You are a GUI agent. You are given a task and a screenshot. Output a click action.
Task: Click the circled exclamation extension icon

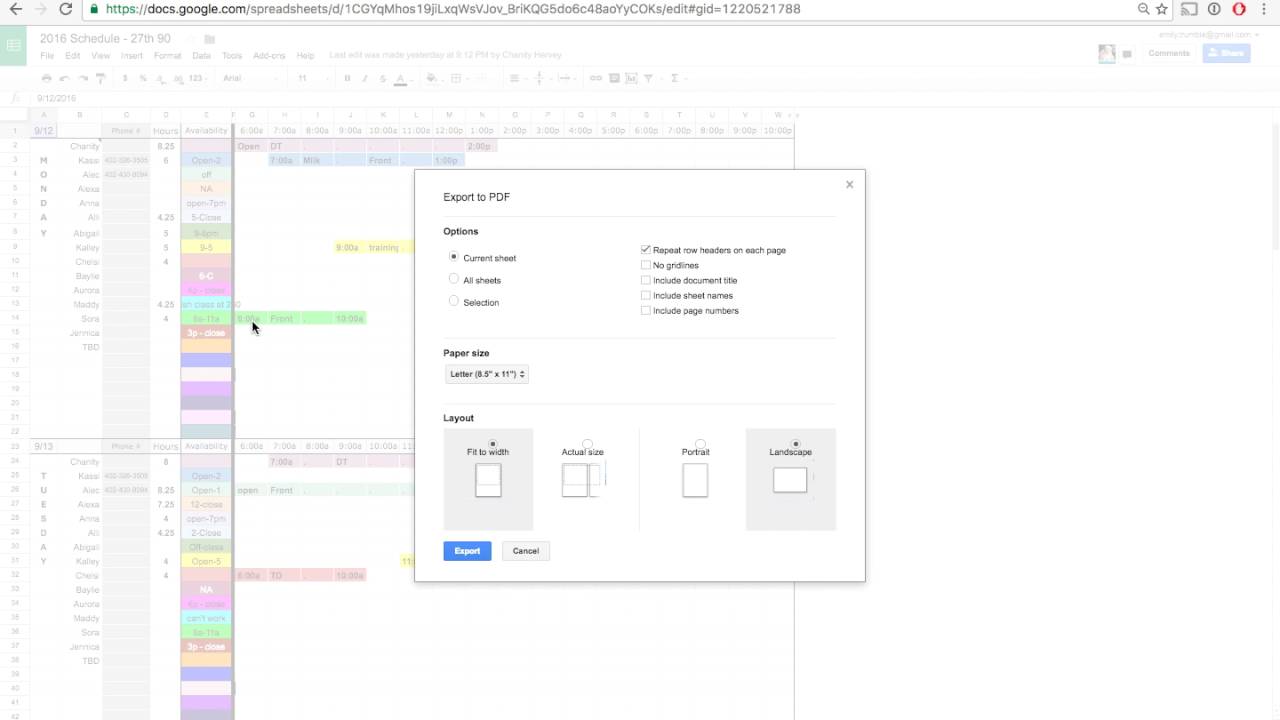click(1214, 9)
